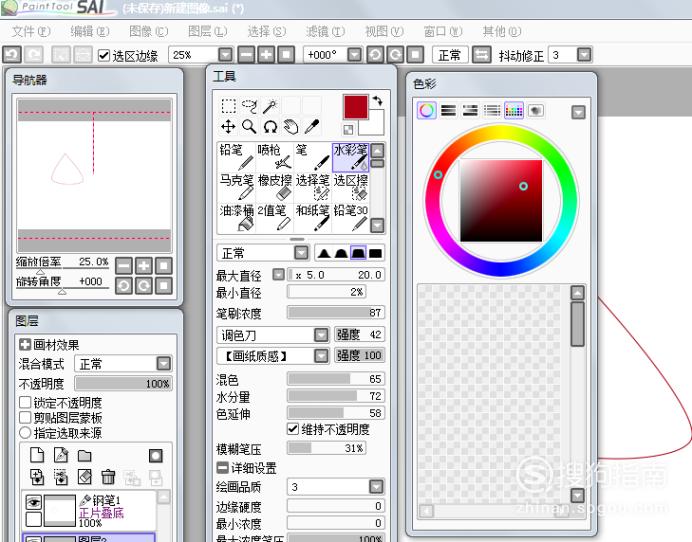Select the magic wand tool
The image size is (692, 542).
click(x=270, y=106)
